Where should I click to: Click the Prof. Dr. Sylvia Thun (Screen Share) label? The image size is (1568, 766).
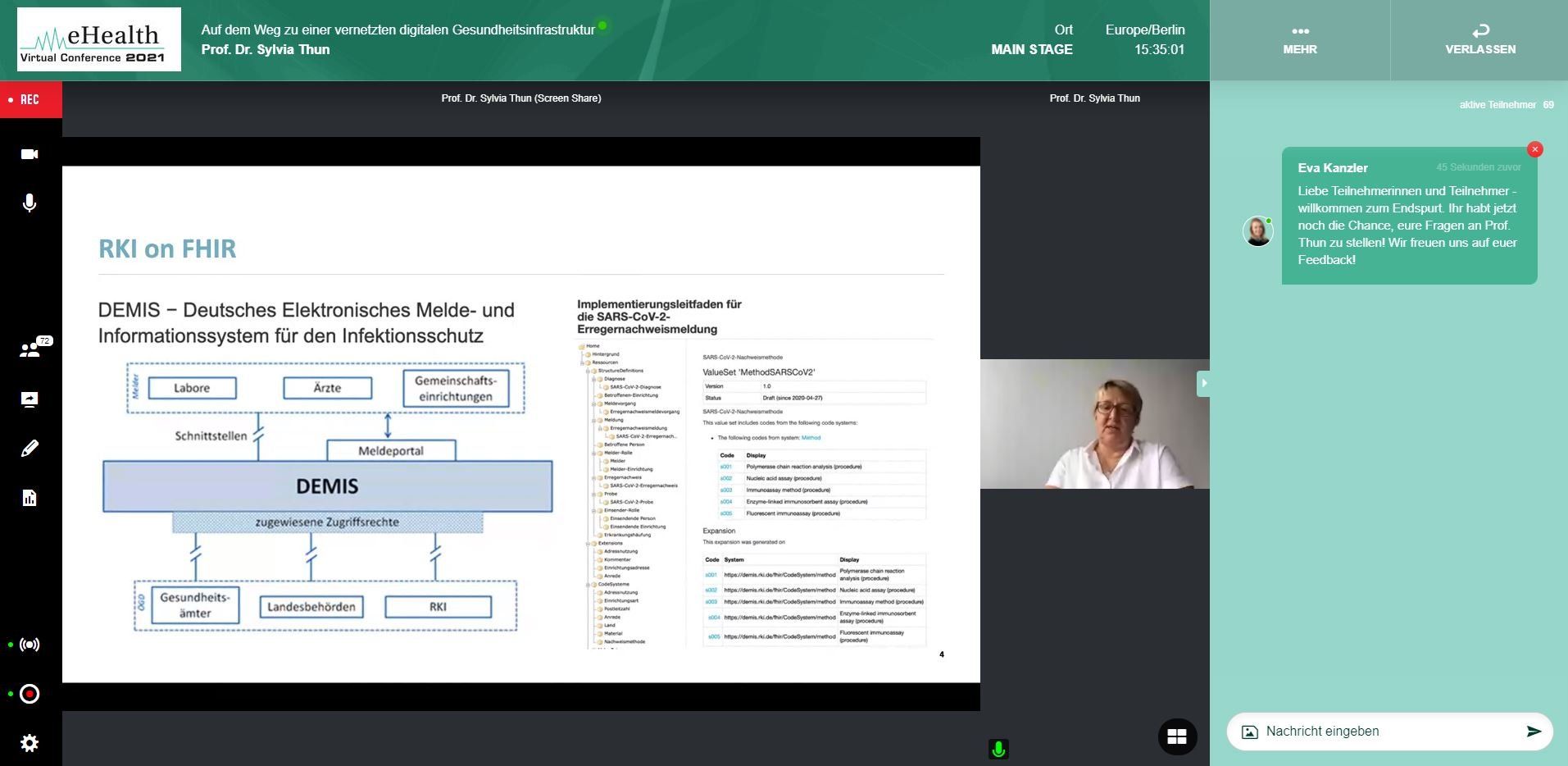tap(521, 98)
